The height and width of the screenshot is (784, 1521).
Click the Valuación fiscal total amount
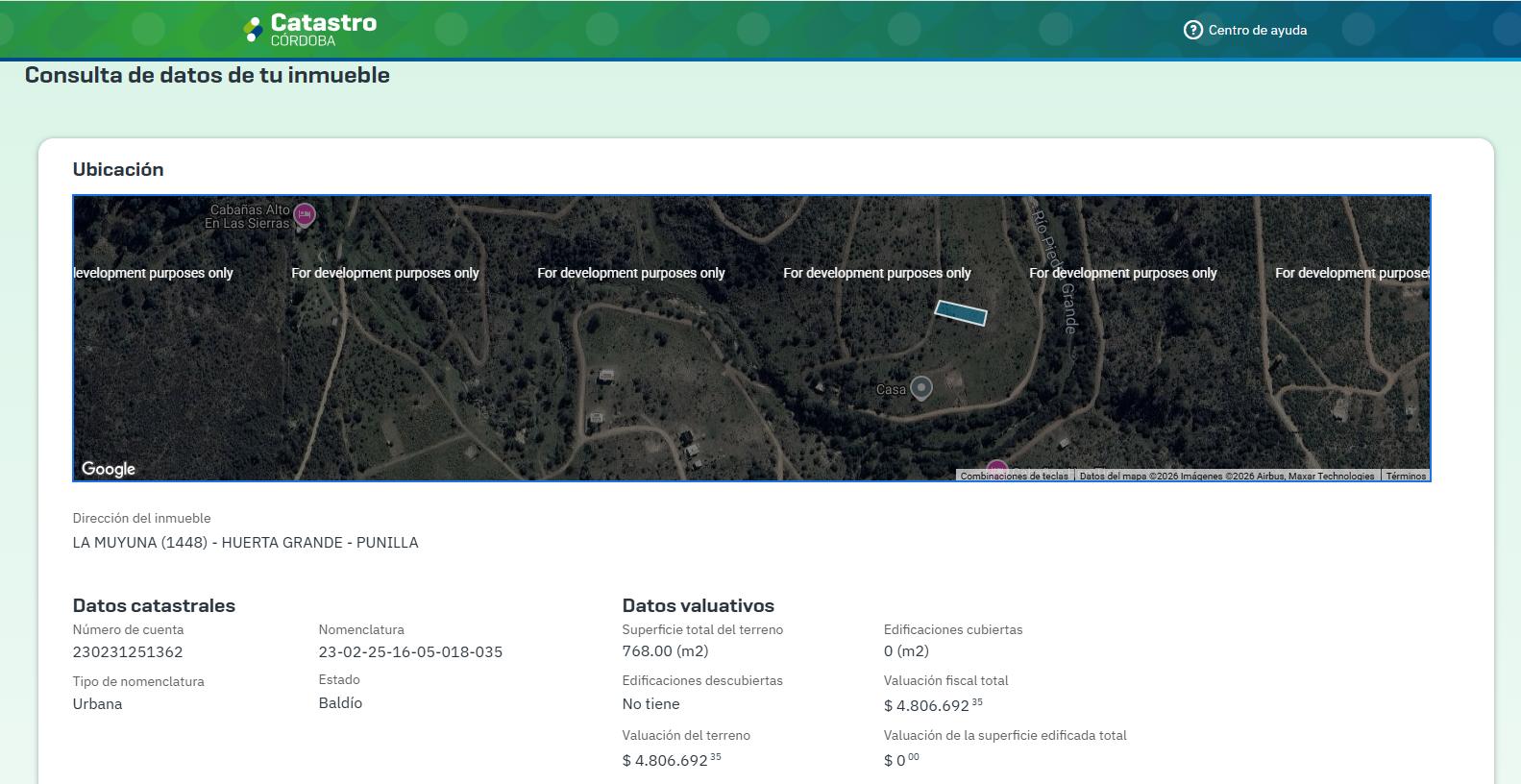coord(933,705)
